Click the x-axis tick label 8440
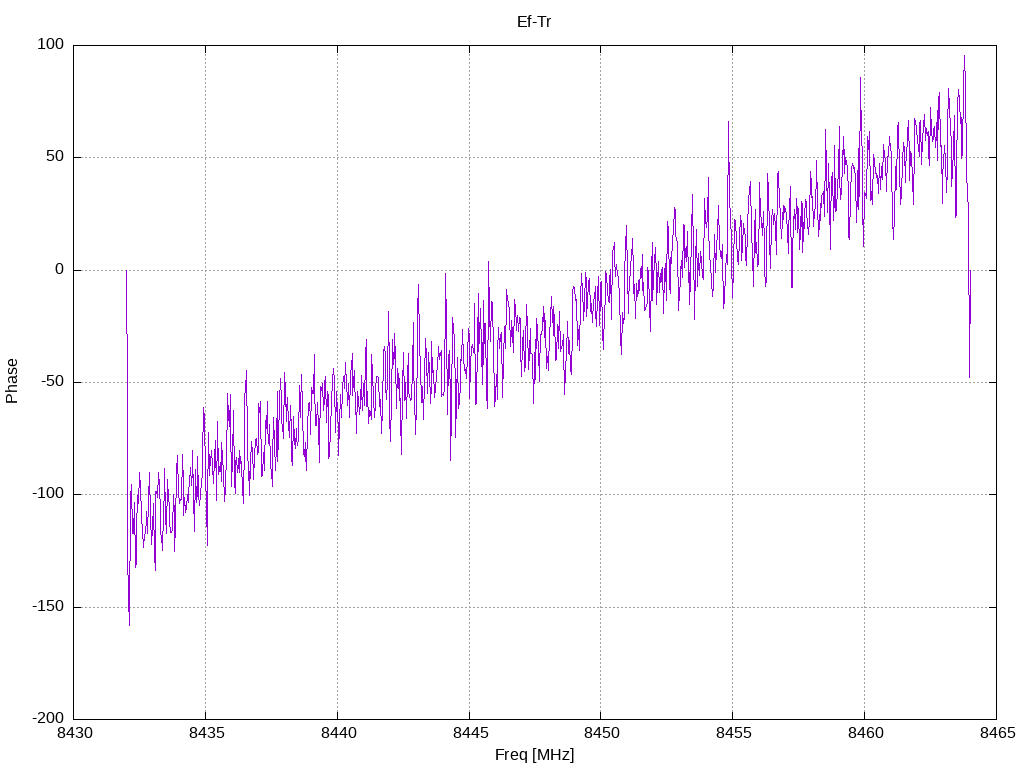 (x=338, y=733)
